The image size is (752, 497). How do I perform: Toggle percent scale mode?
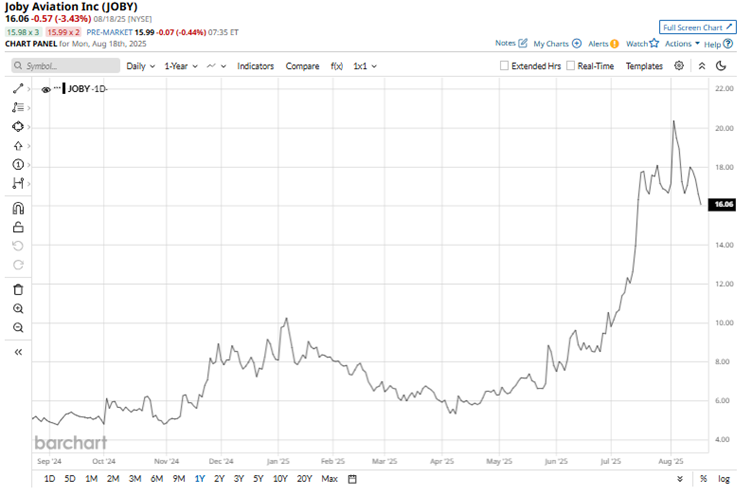coord(703,479)
